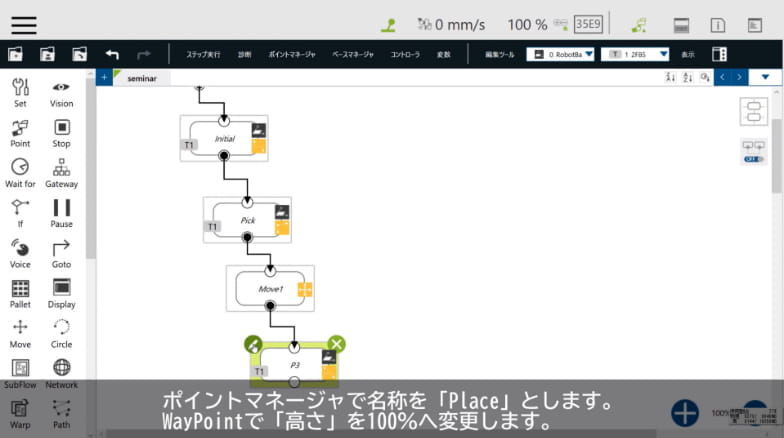Select the Warp node tool
Viewport: 784px width, 438px height.
pos(20,414)
